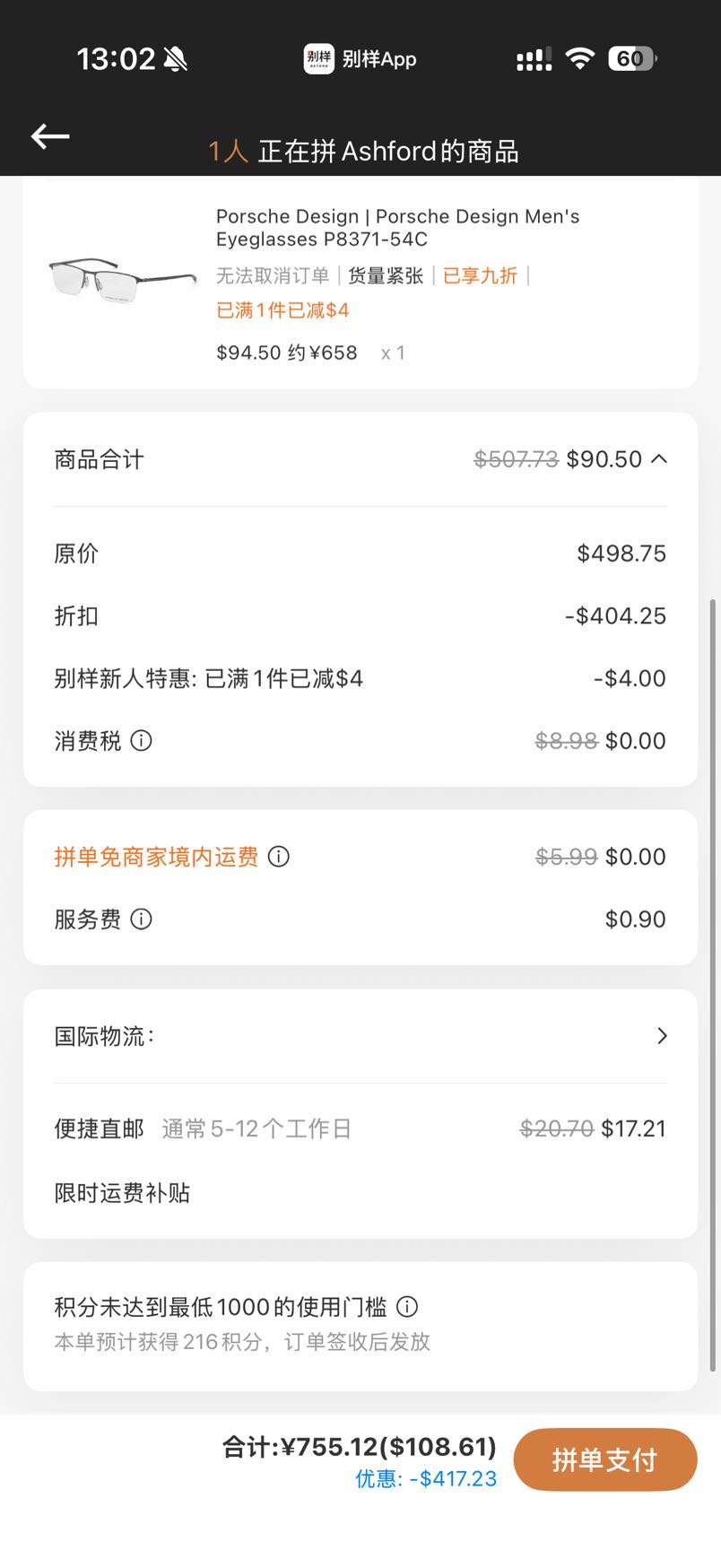
Task: Tap the back arrow icon
Action: pos(50,136)
